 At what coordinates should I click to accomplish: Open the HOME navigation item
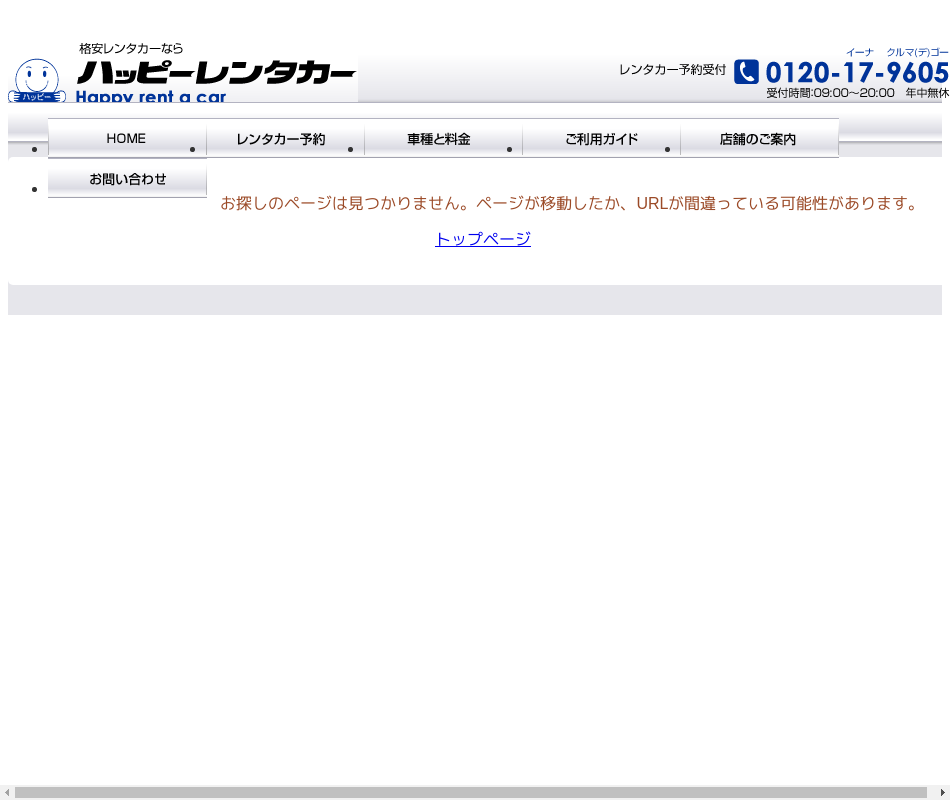pos(127,139)
